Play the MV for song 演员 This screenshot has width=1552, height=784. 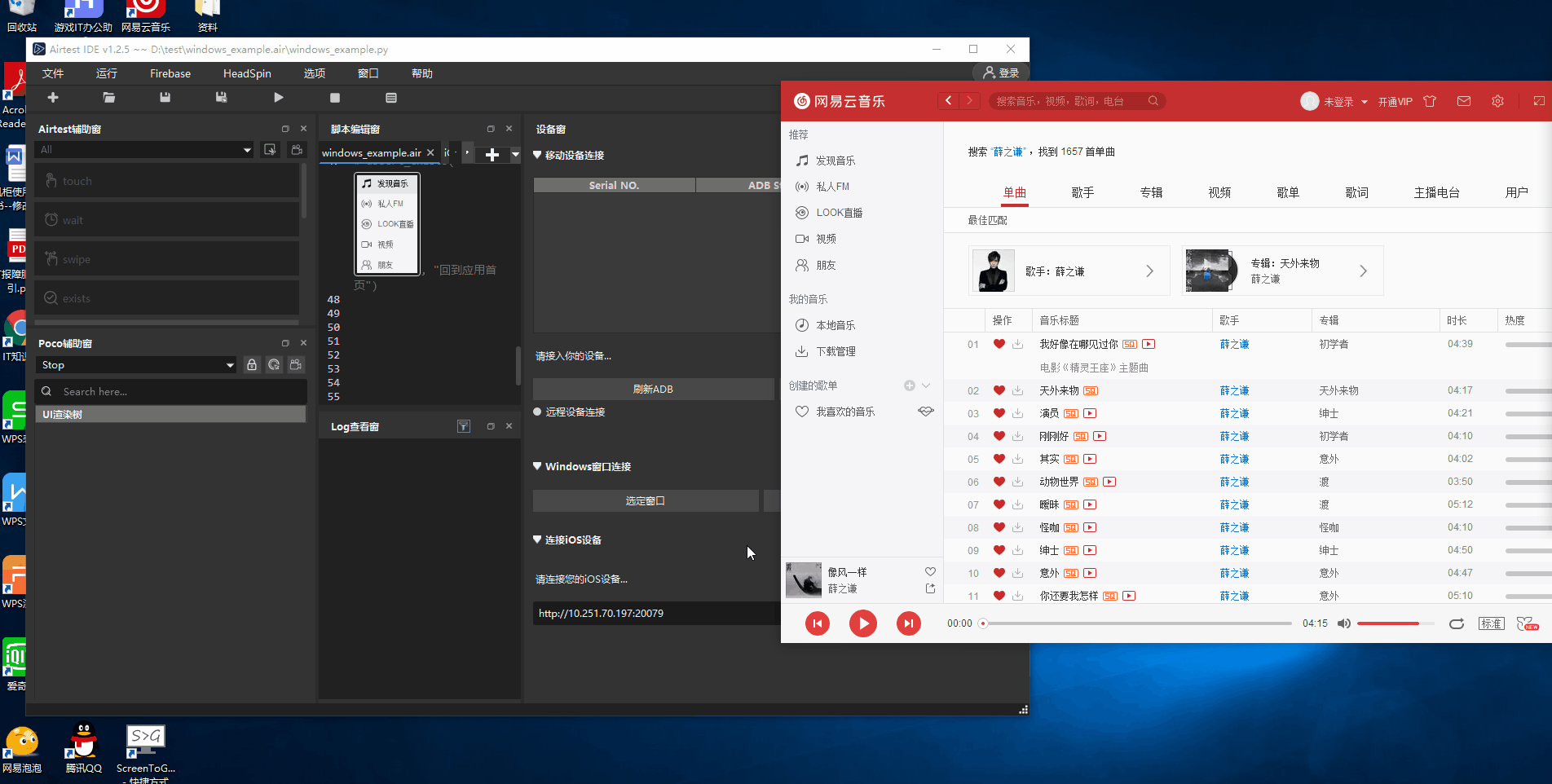tap(1090, 413)
